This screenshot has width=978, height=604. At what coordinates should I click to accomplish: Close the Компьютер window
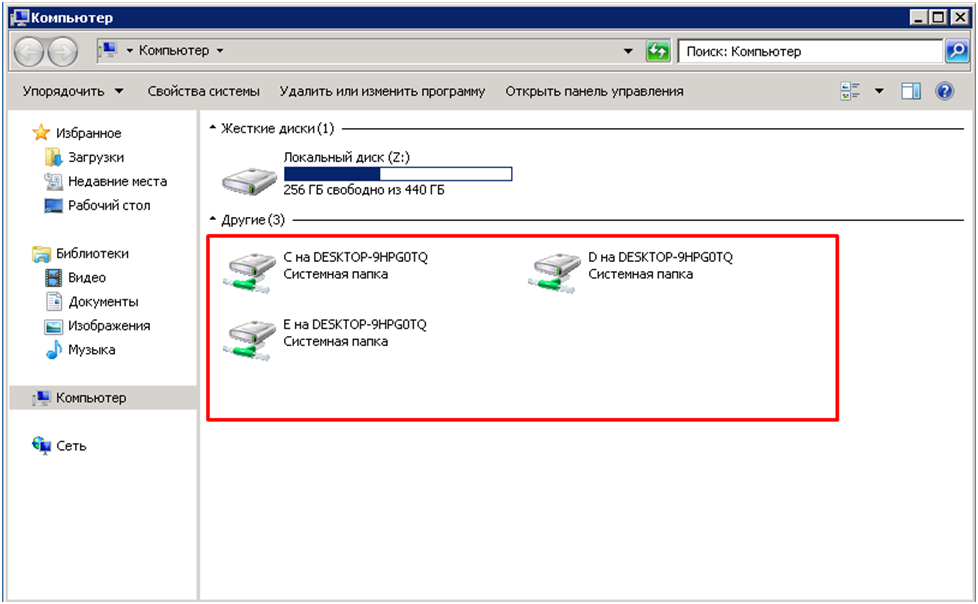[x=959, y=17]
